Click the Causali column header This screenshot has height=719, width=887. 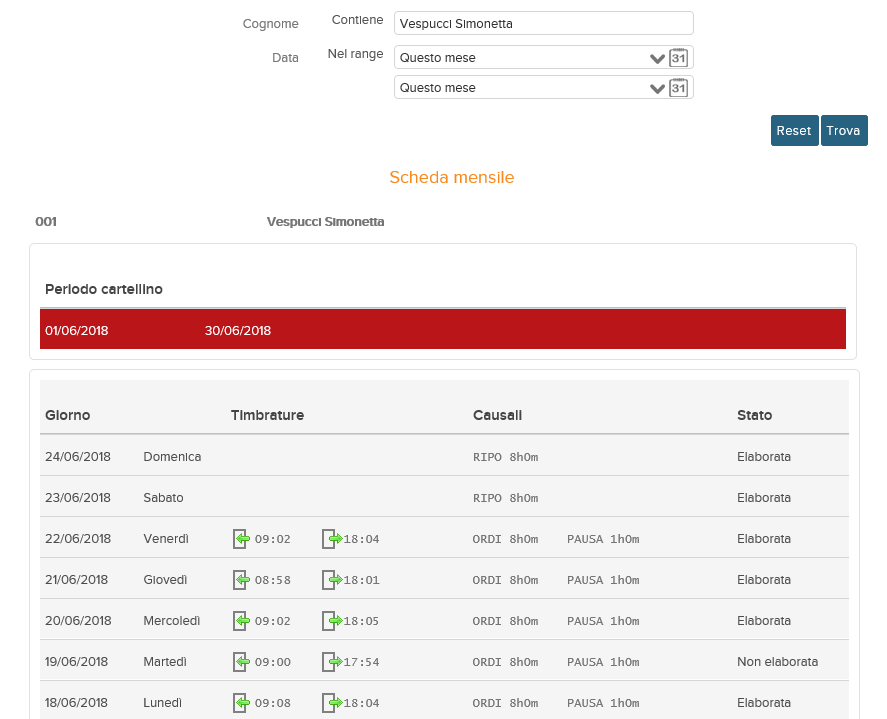(x=497, y=415)
